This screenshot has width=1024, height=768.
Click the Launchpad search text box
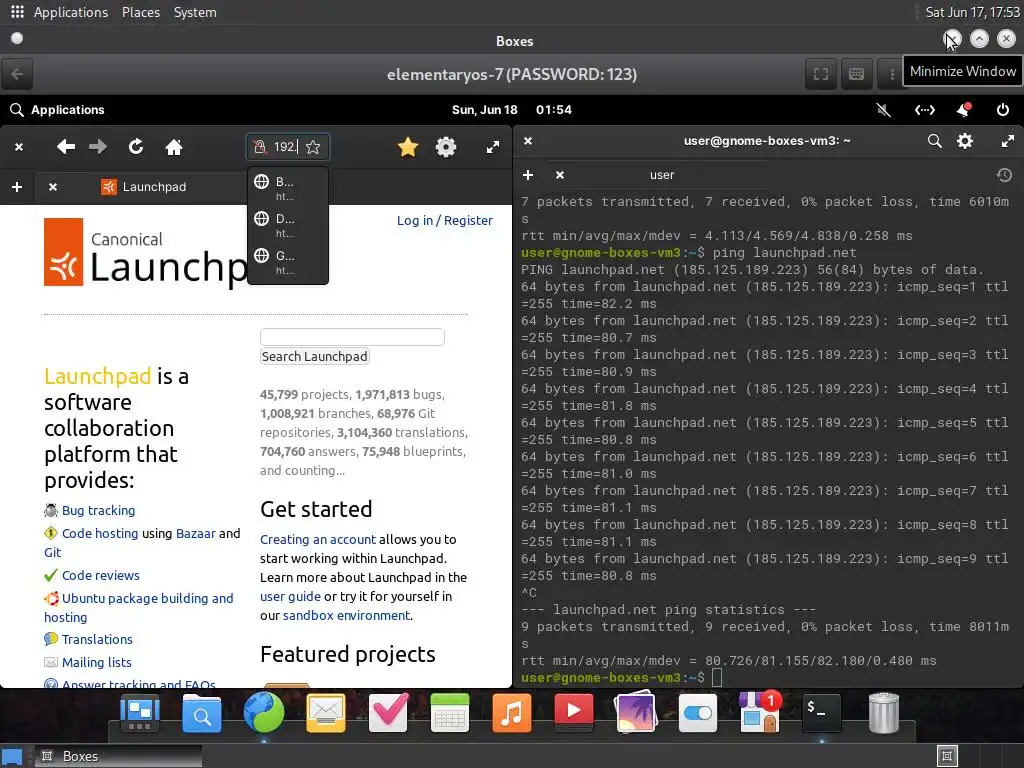click(x=352, y=337)
